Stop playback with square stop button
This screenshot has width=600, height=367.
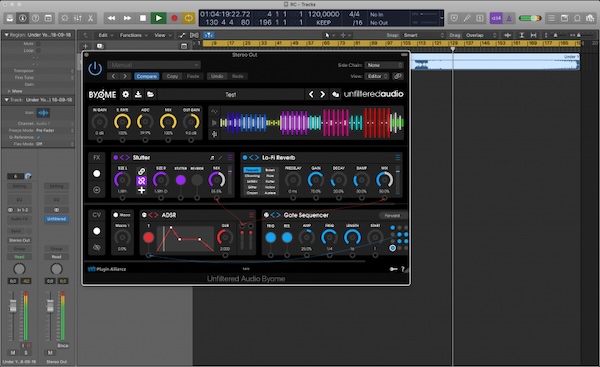(x=143, y=18)
